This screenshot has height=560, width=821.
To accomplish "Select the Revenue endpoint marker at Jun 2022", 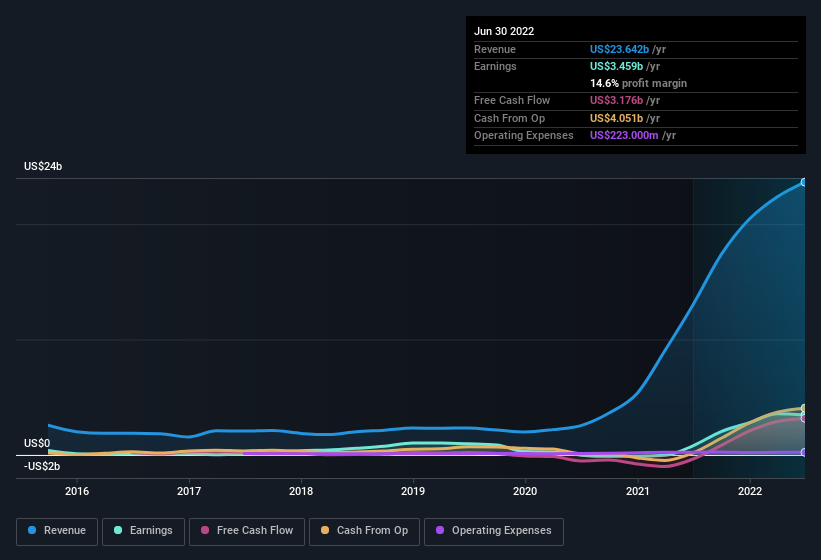I will point(804,182).
